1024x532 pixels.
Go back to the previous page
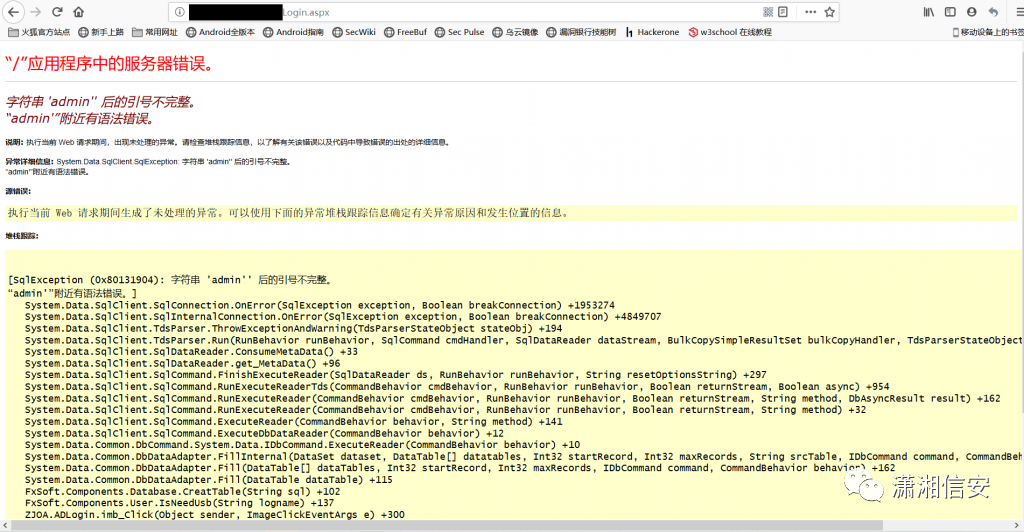pos(14,12)
